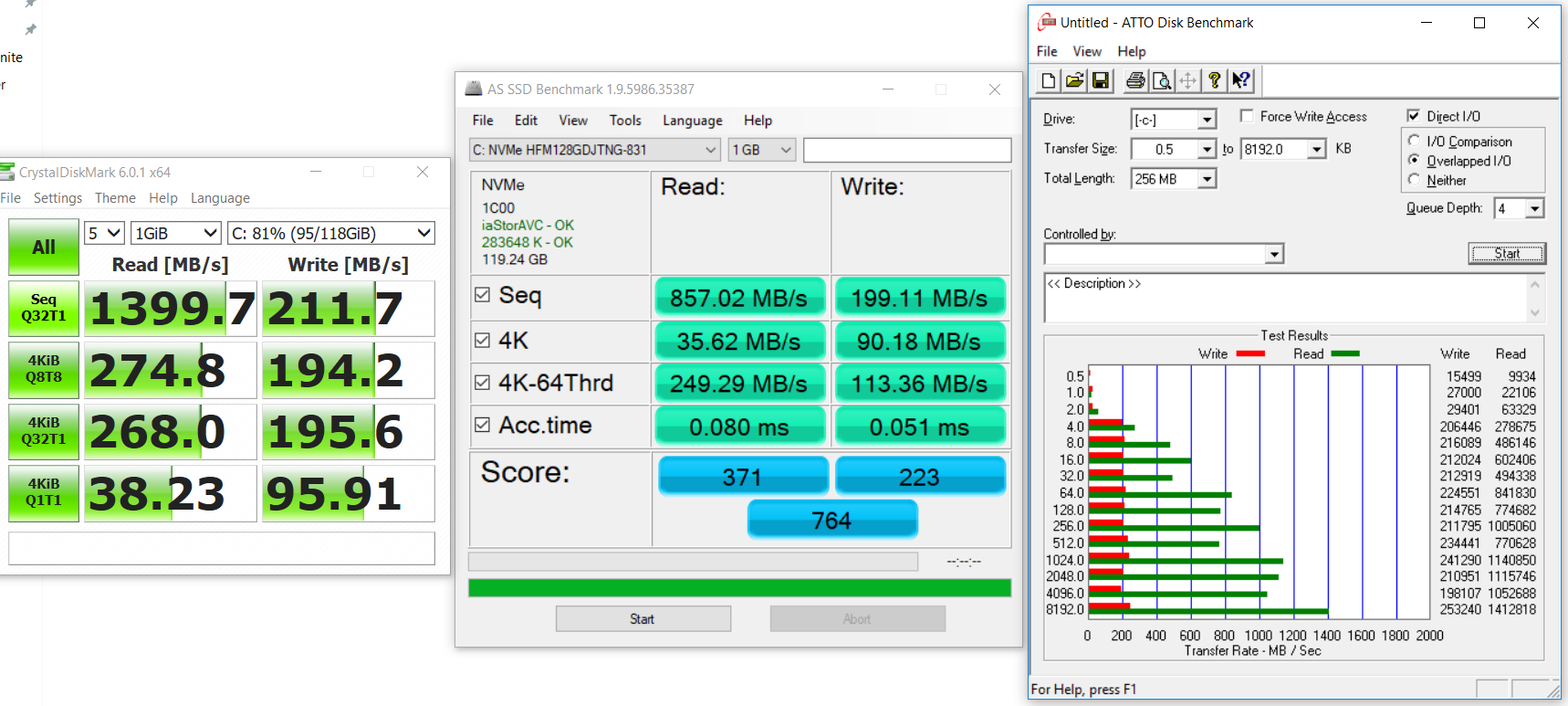Open CrystalDiskMark test count 5 dropdown
1568x706 pixels.
pyautogui.click(x=104, y=233)
